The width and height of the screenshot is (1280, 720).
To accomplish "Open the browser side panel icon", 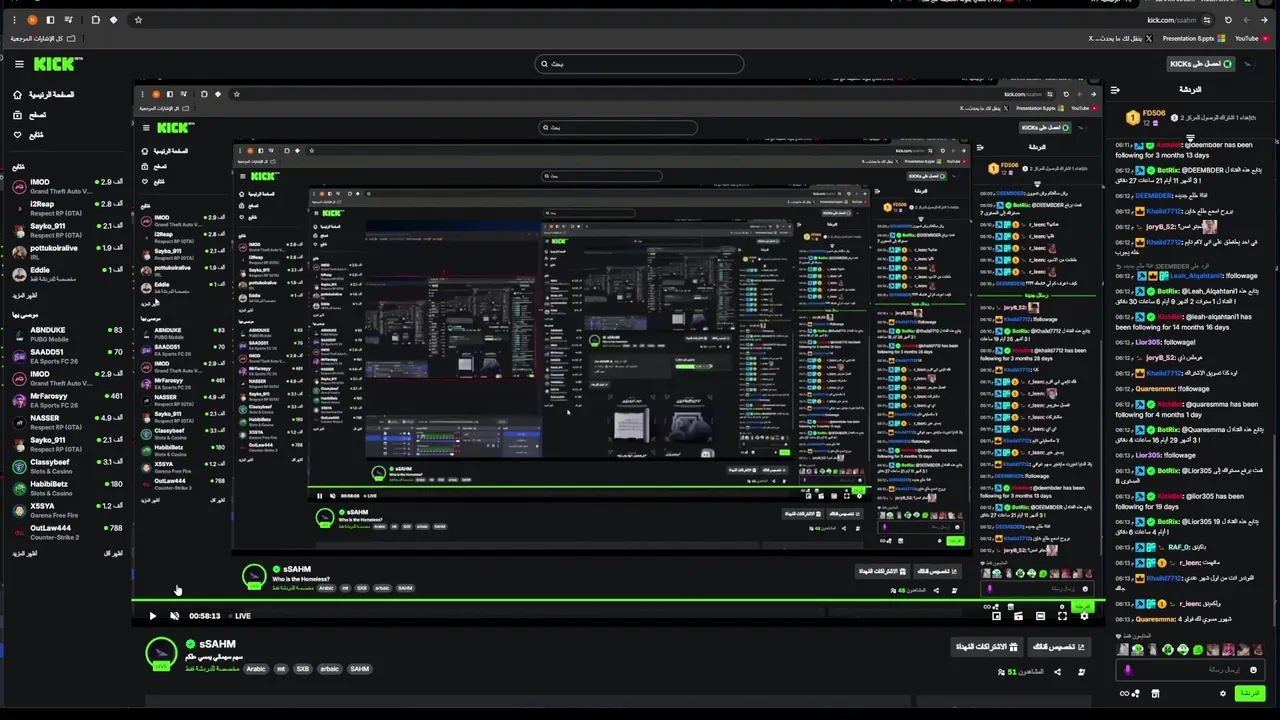I will click(x=50, y=20).
